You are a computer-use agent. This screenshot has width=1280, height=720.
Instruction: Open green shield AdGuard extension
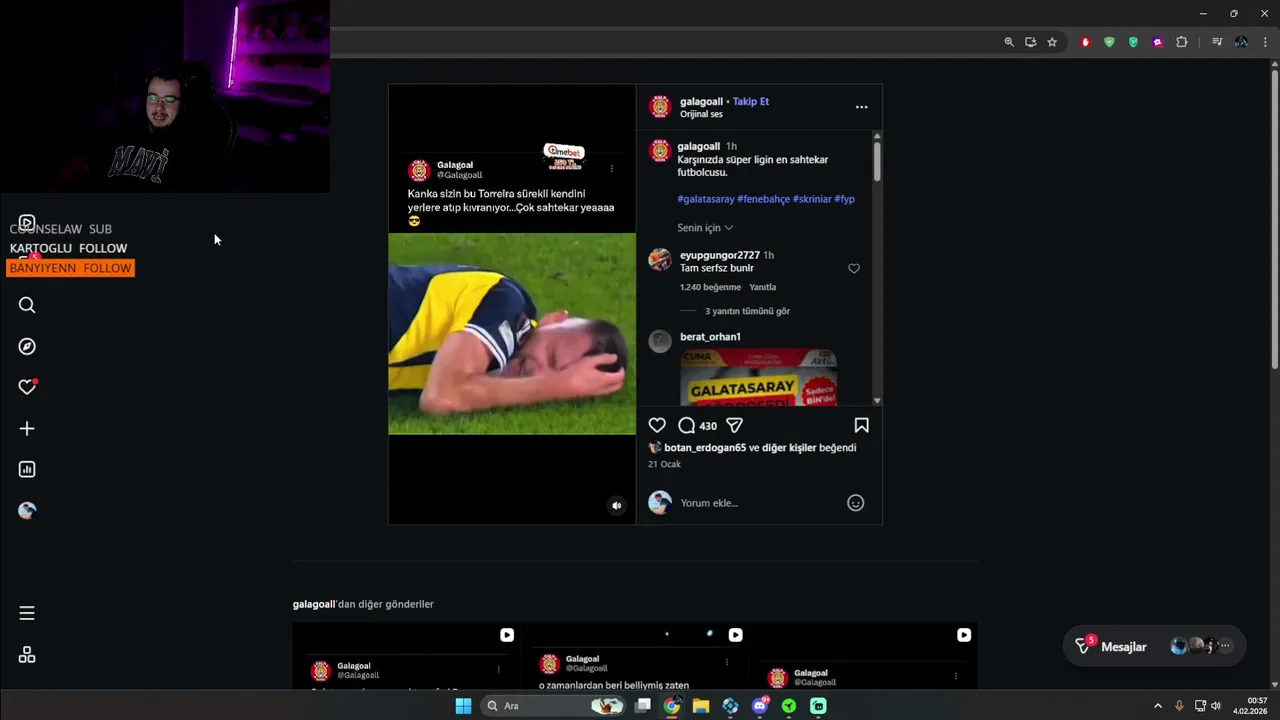point(1109,42)
